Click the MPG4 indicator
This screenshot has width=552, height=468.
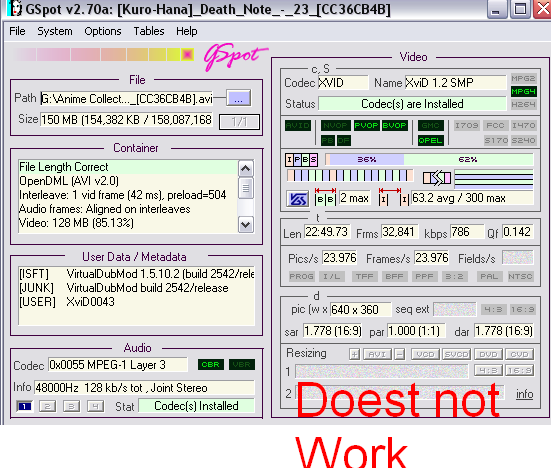tap(523, 92)
